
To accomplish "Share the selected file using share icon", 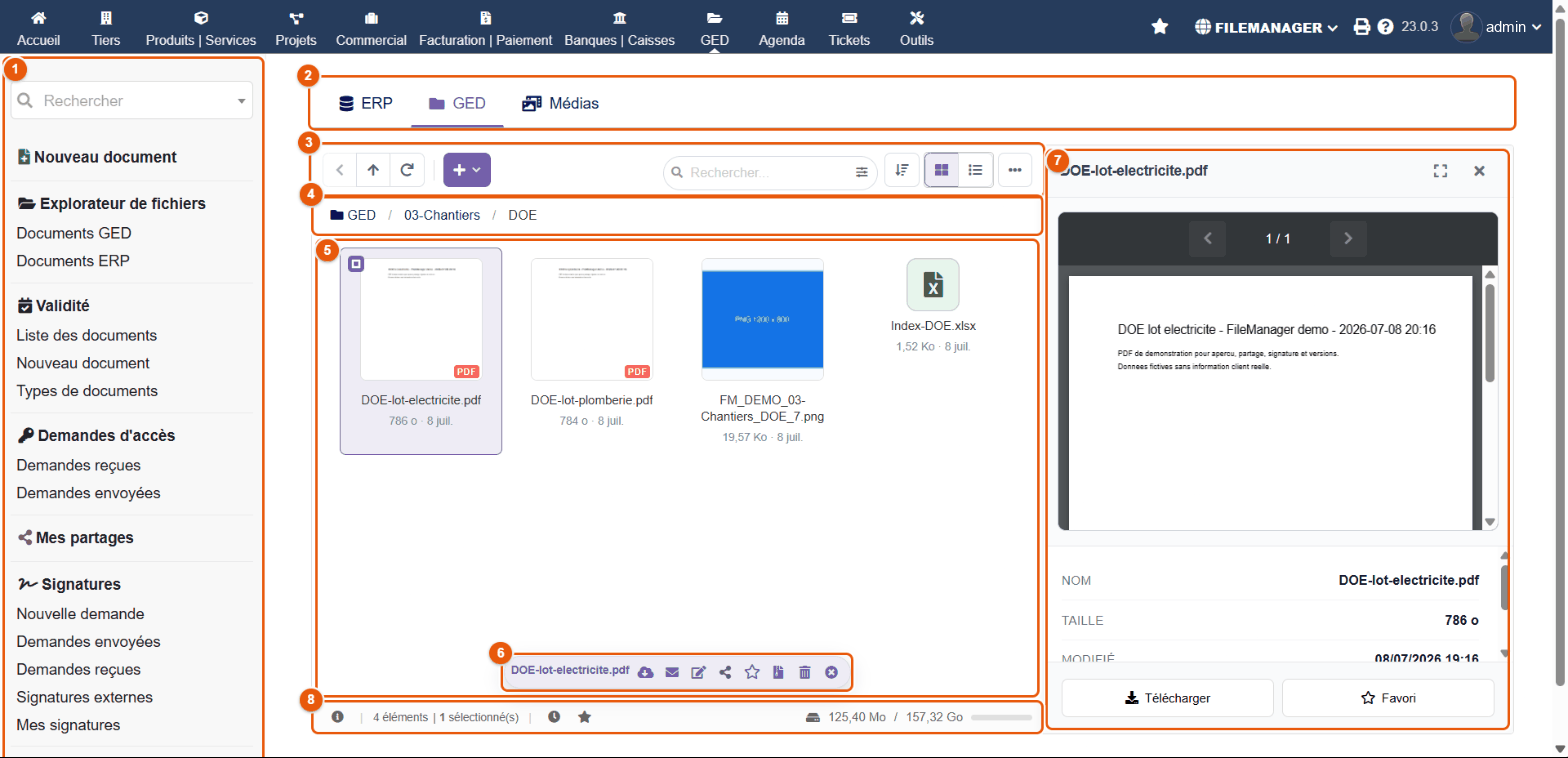I will click(x=725, y=672).
